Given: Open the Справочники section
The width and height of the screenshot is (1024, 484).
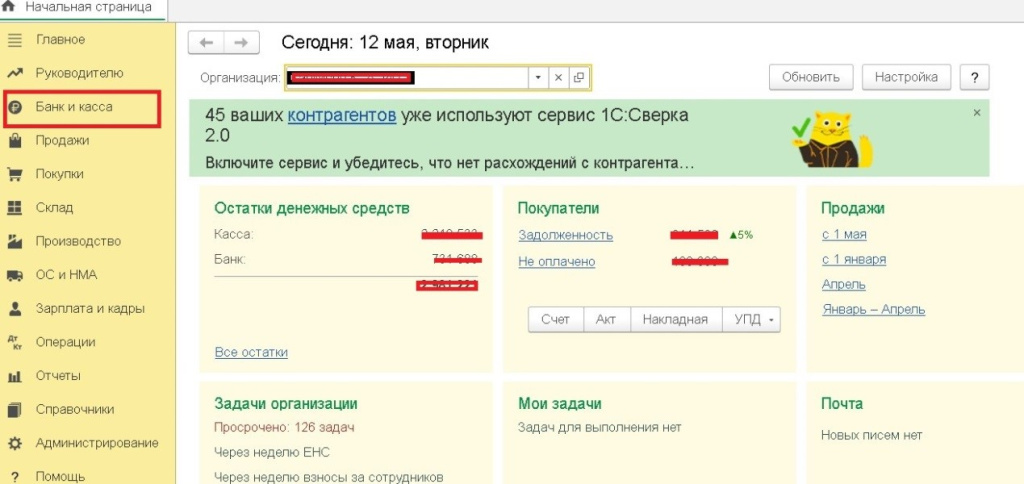Looking at the screenshot, I should coord(75,410).
